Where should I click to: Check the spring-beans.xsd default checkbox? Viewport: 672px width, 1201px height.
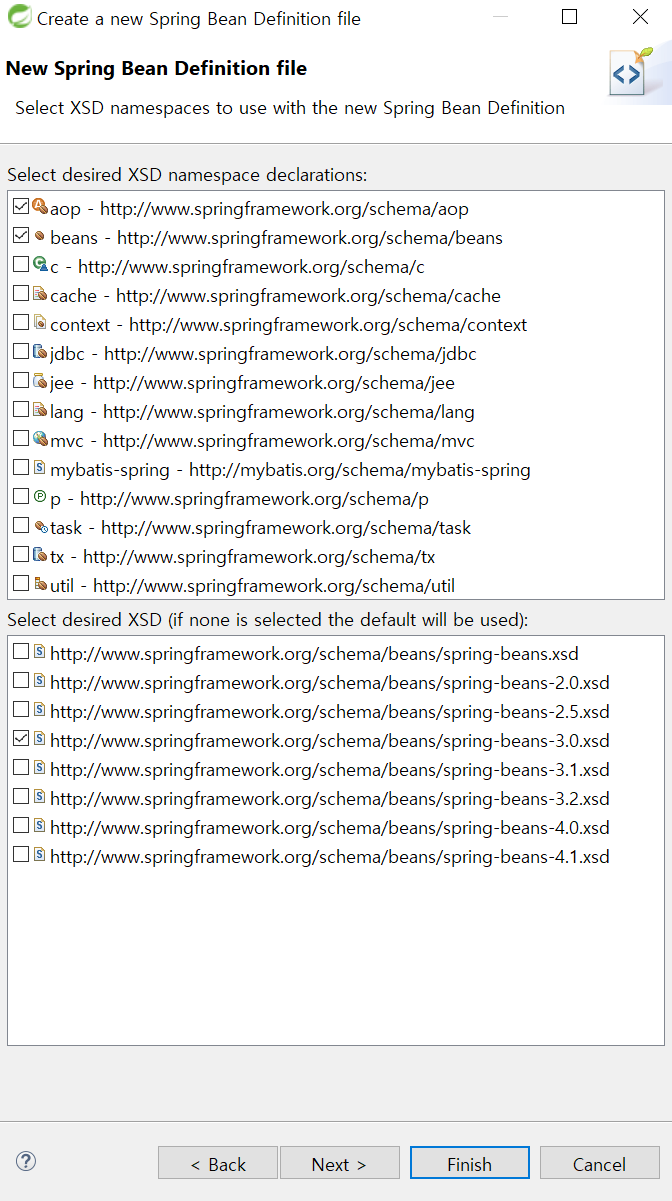[x=21, y=653]
